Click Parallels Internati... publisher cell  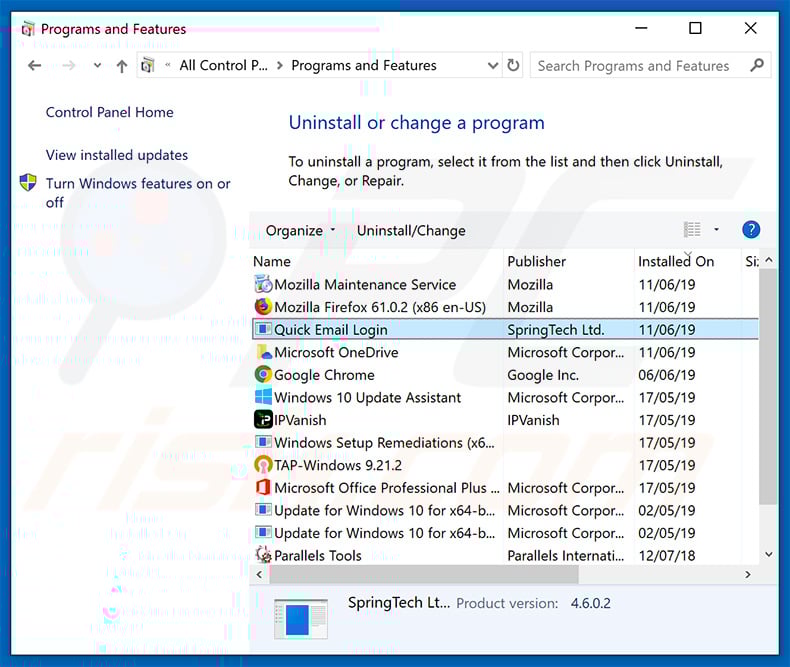coord(565,556)
